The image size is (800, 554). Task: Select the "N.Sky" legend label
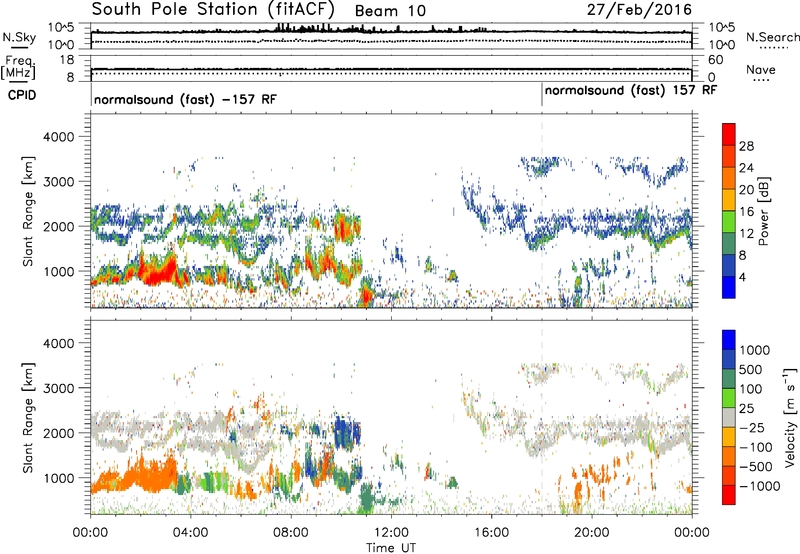click(x=19, y=37)
